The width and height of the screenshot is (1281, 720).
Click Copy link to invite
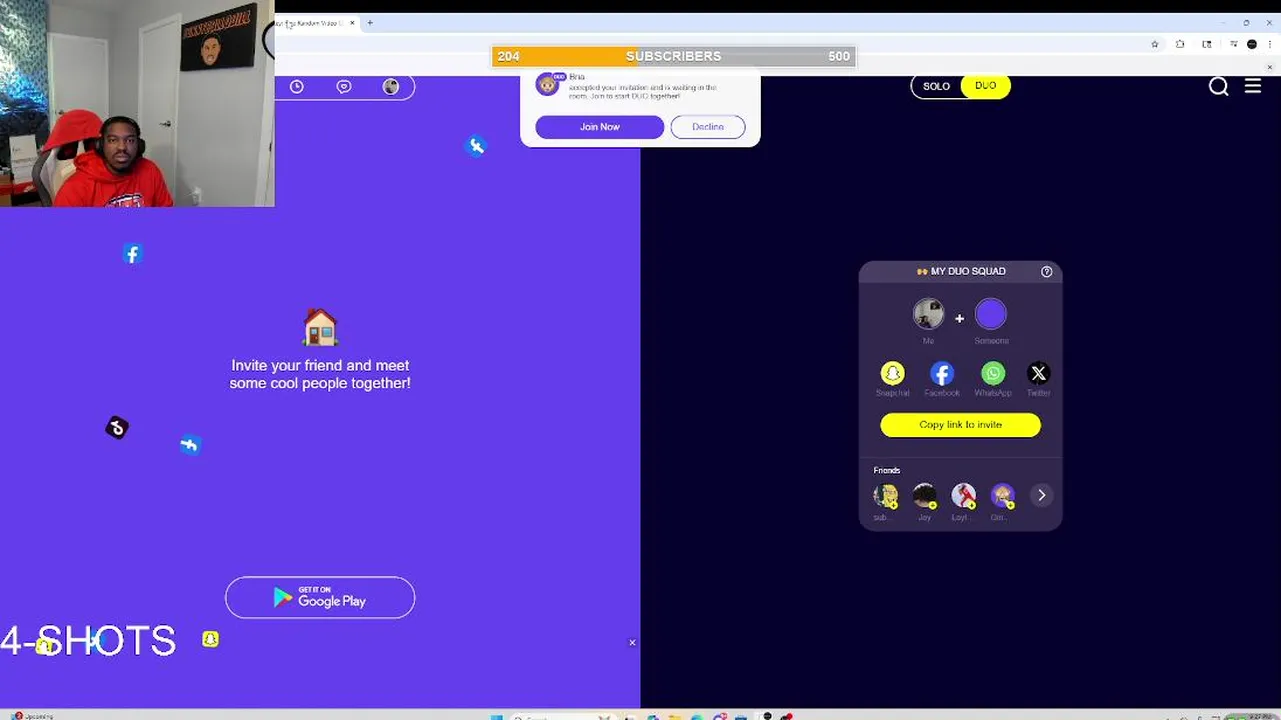pyautogui.click(x=960, y=425)
